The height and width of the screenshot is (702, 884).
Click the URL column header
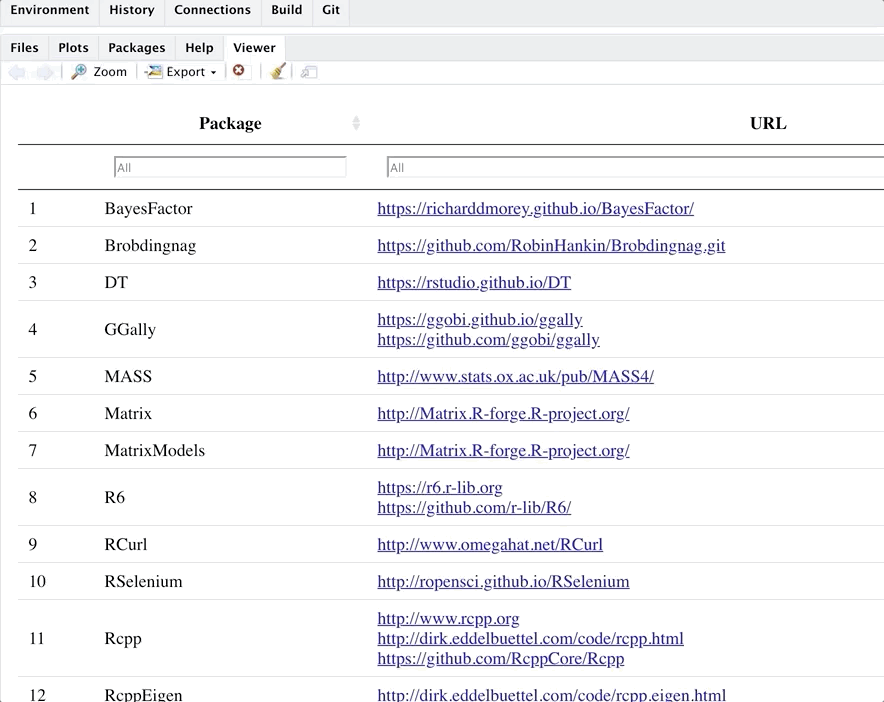pos(768,123)
